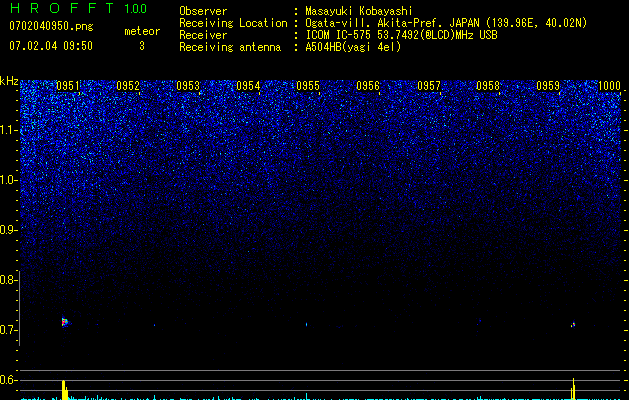629x400 pixels.
Task: Click the meteor count value 3
Action: tap(142, 46)
